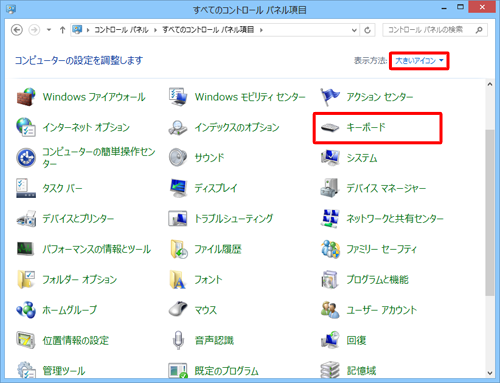Screen dimensions: 500x383
Task: Refresh the control panel view
Action: click(367, 30)
